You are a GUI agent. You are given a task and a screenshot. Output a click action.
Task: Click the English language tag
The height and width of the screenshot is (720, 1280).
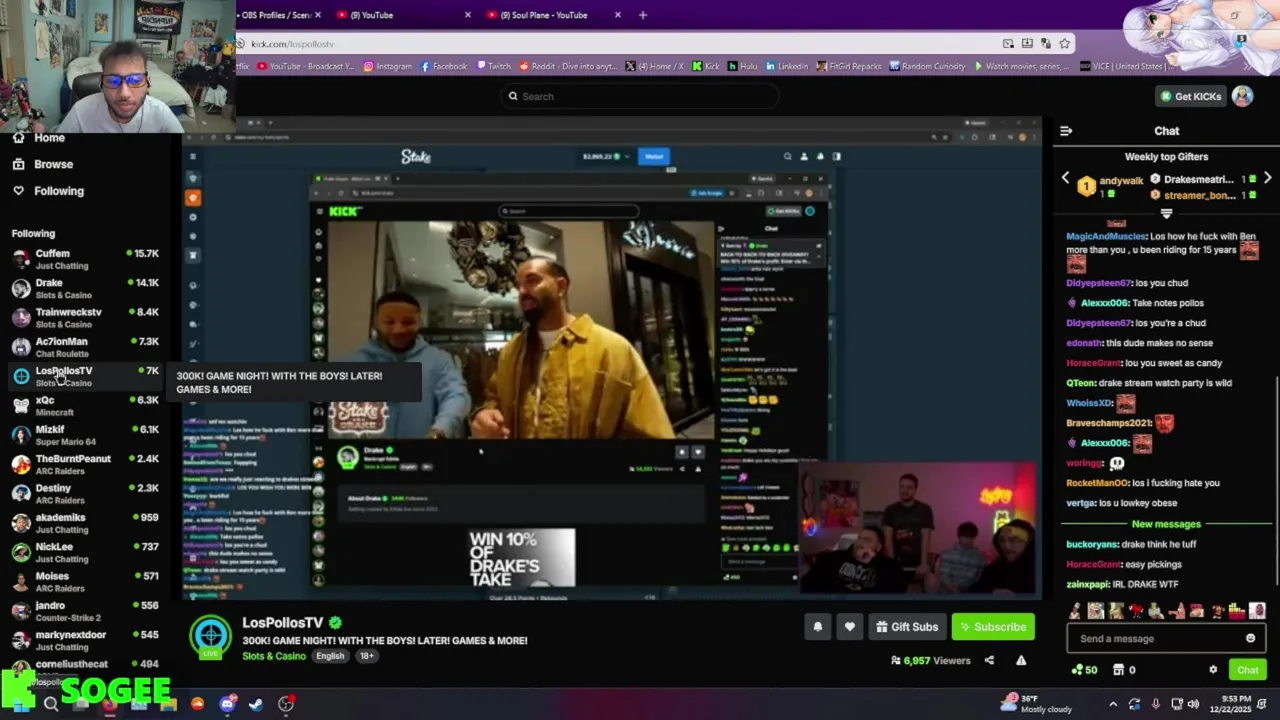(330, 656)
